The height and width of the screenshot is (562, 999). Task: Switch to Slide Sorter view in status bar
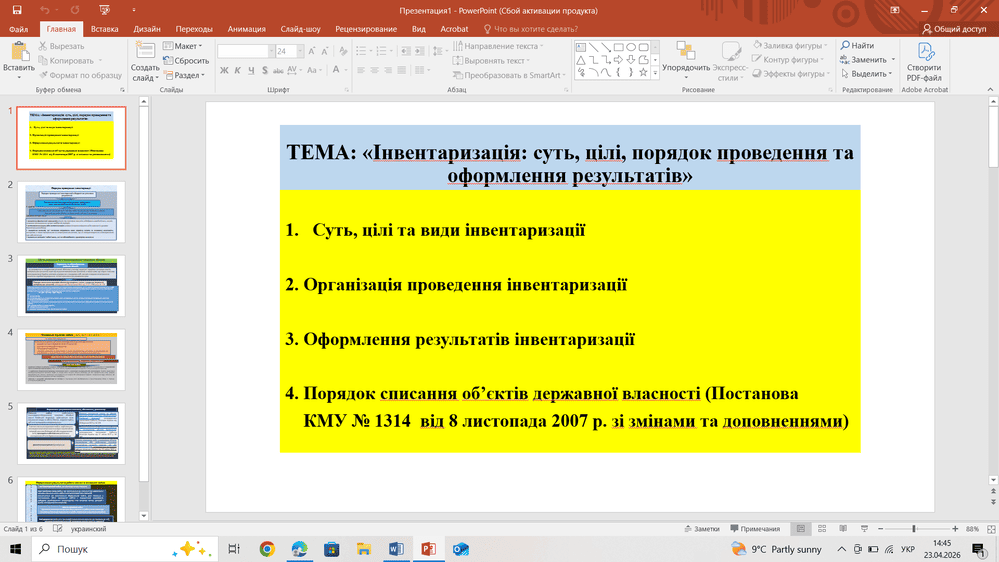tap(821, 528)
